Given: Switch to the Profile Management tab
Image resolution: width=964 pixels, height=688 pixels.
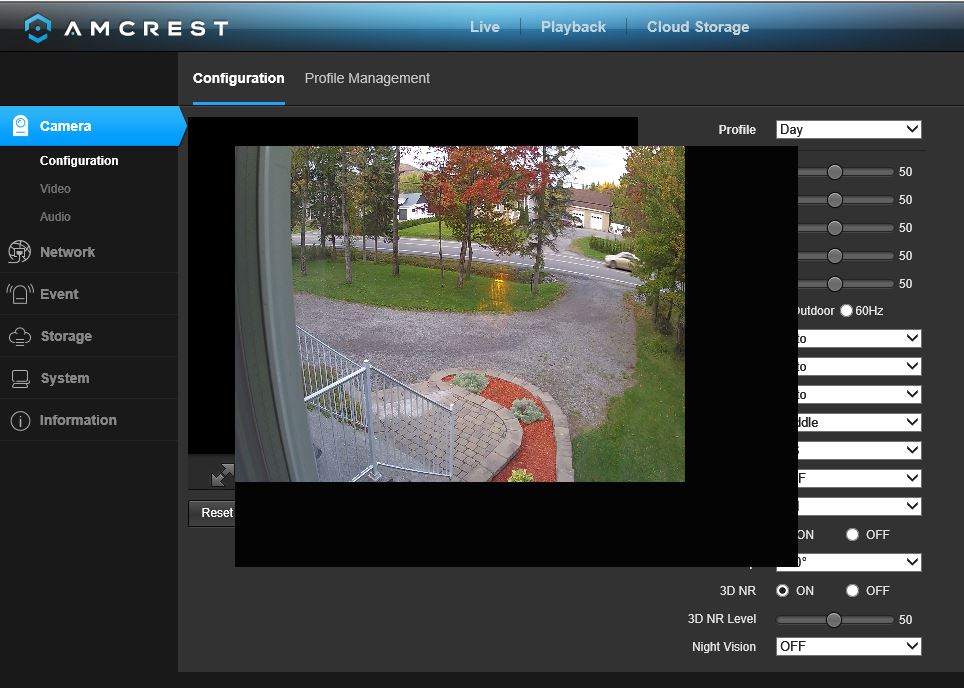Looking at the screenshot, I should click(367, 78).
